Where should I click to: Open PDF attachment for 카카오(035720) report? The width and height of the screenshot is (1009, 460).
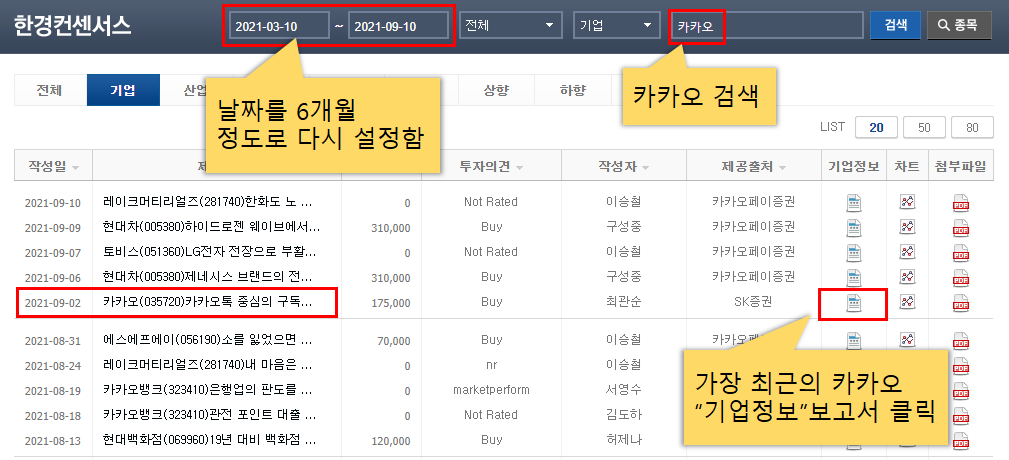(961, 302)
